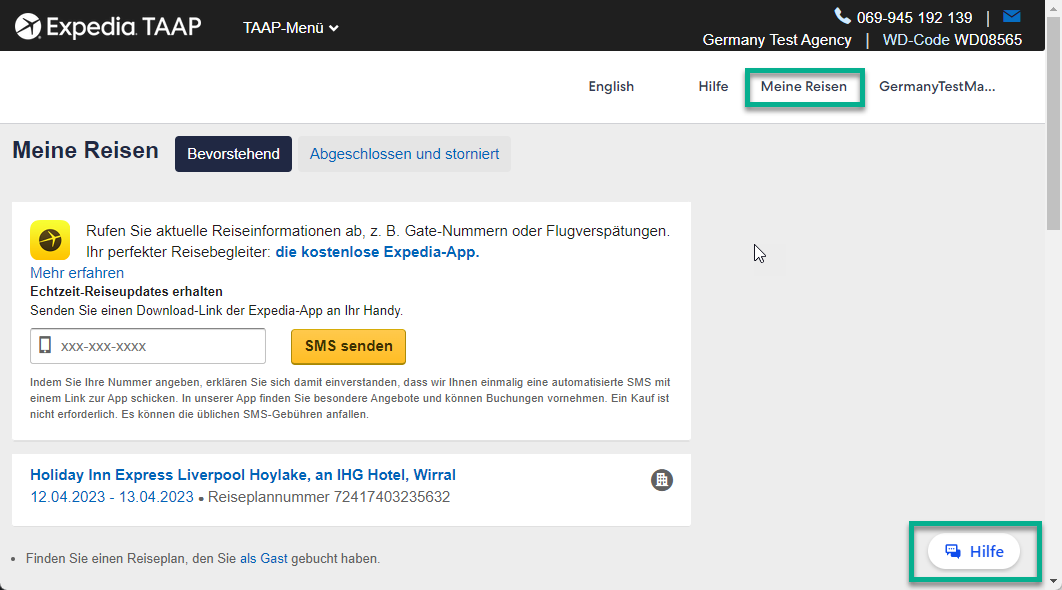This screenshot has height=590, width=1062.
Task: Switch to Abgeschlossen und storniert tab
Action: 404,154
